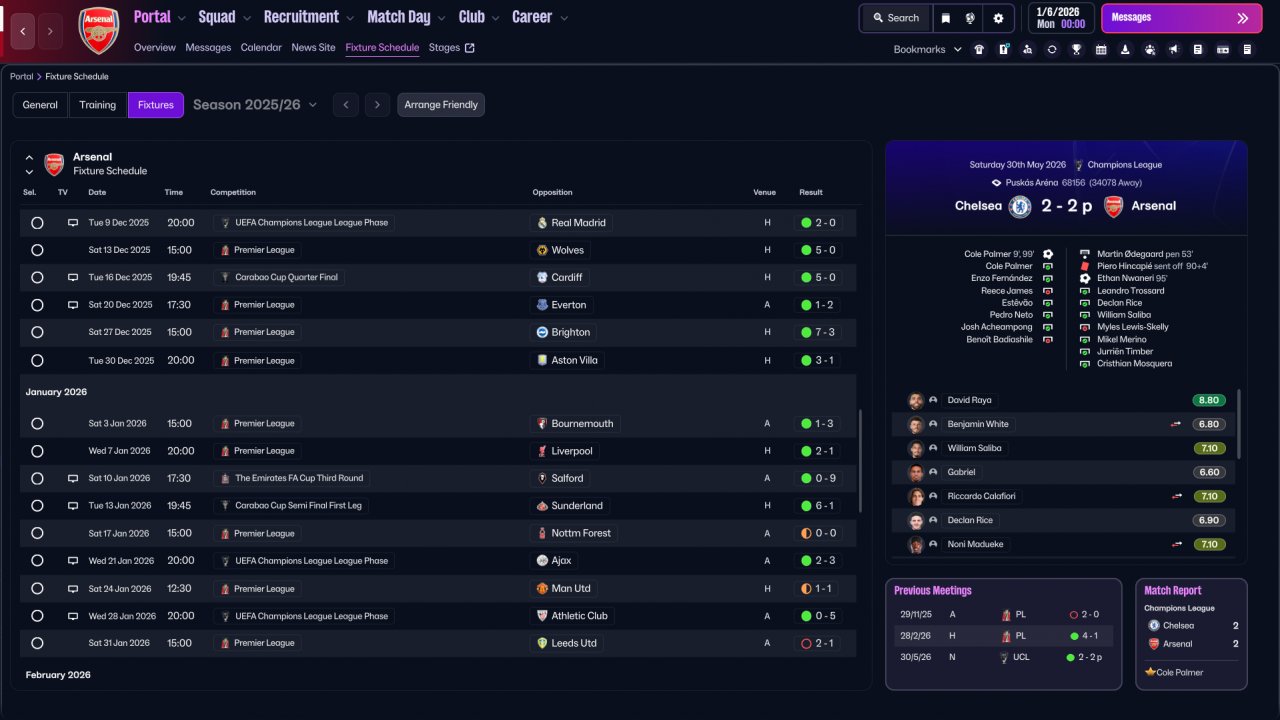Open the News Site sub-menu item

(314, 47)
